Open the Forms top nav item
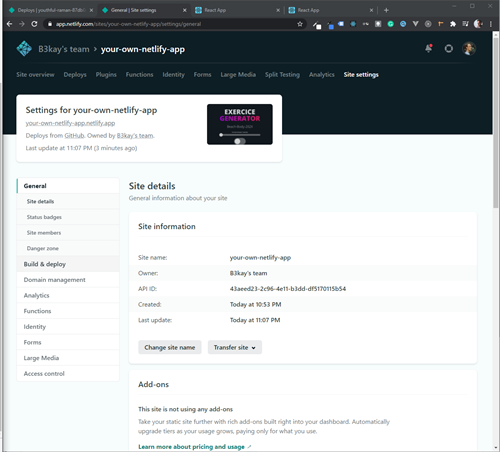 click(202, 75)
